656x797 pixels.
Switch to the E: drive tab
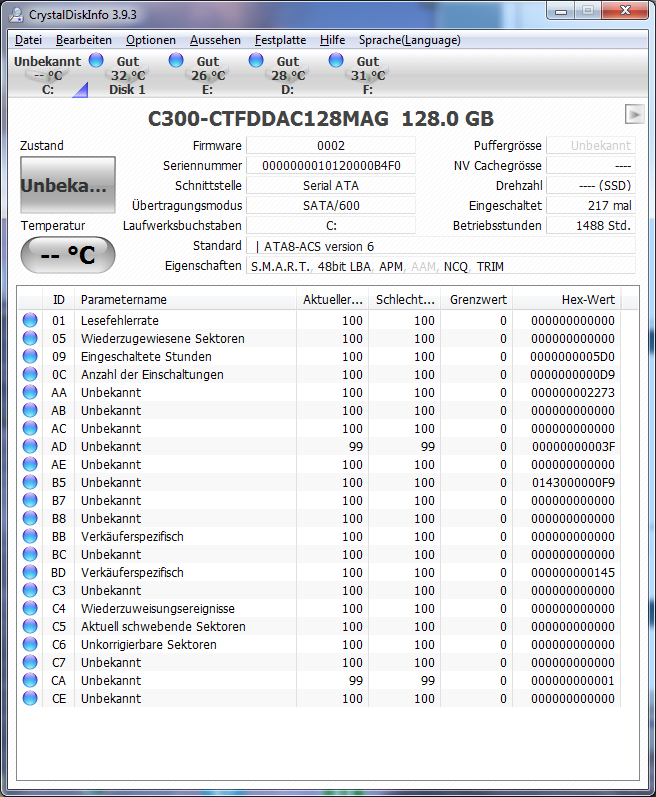point(208,75)
